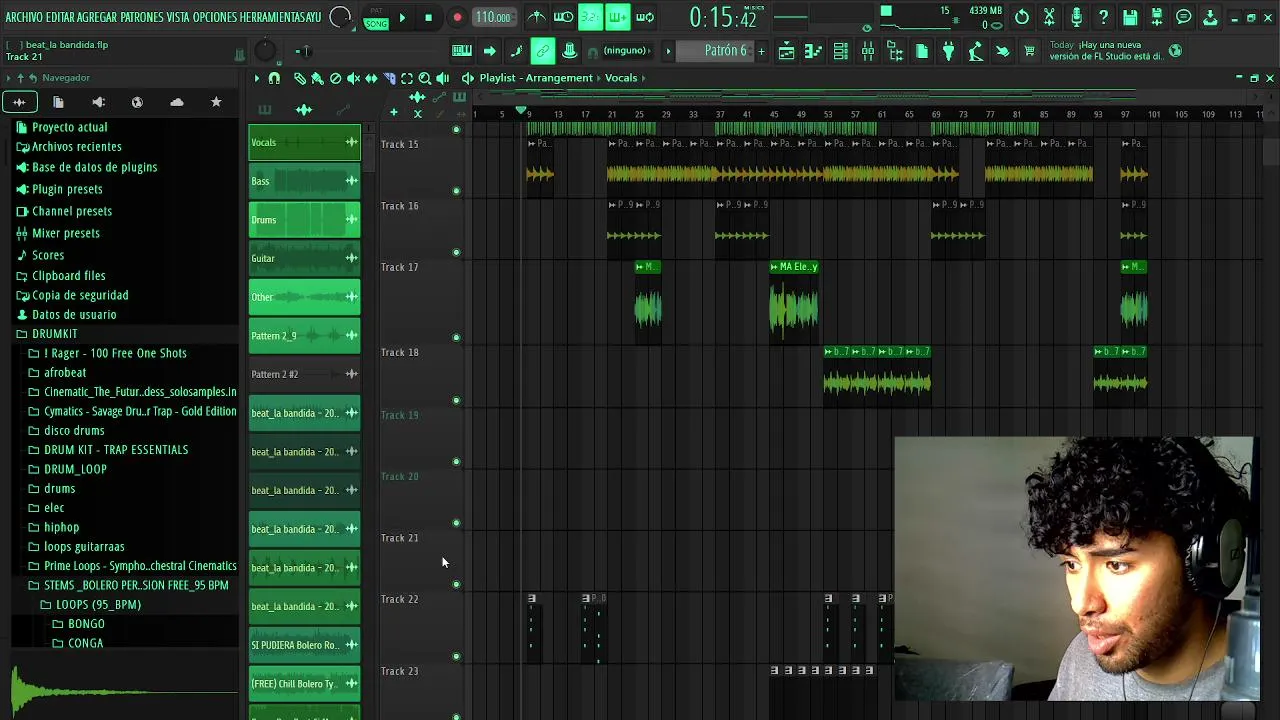Select the Draw pencil tool in playlist
This screenshot has width=1280, height=720.
300,78
